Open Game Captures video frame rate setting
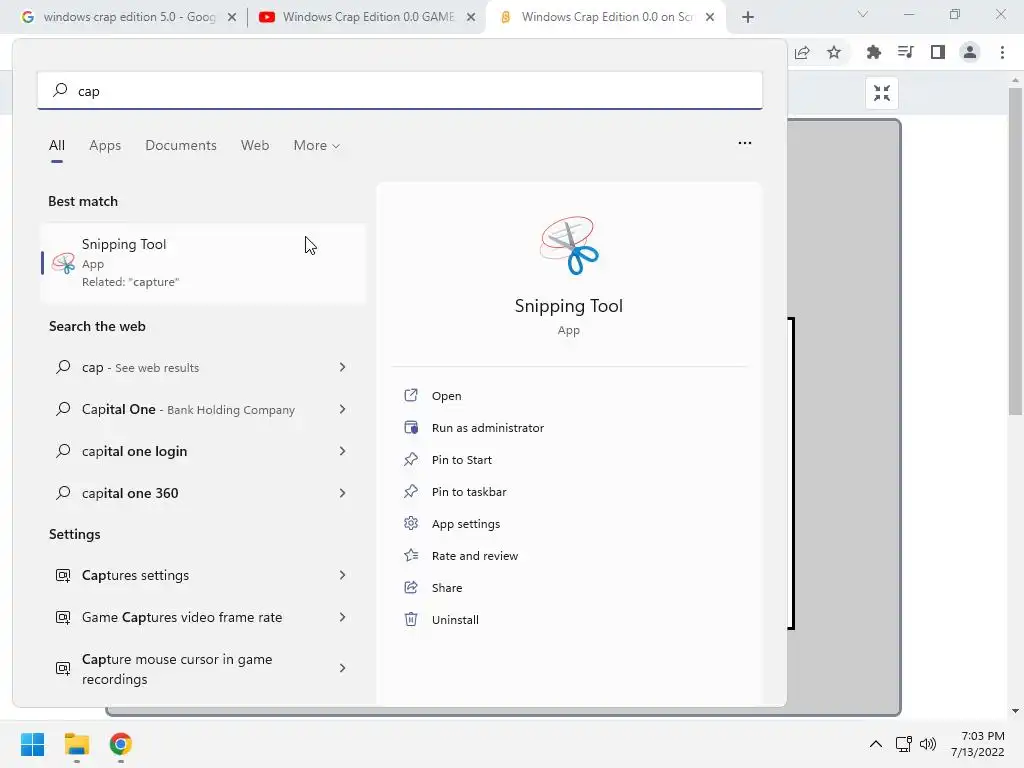The image size is (1024, 768). tap(203, 617)
